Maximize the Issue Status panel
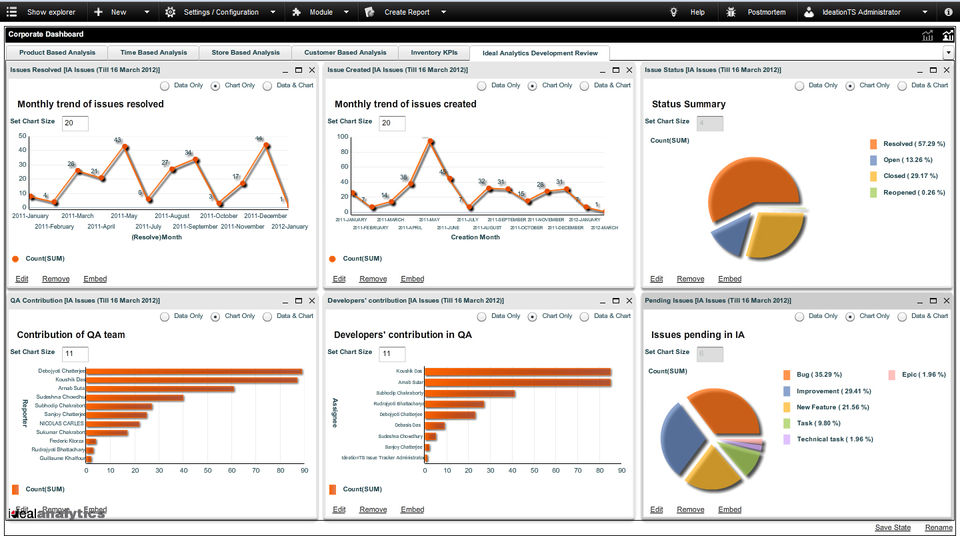The width and height of the screenshot is (960, 536). point(933,70)
